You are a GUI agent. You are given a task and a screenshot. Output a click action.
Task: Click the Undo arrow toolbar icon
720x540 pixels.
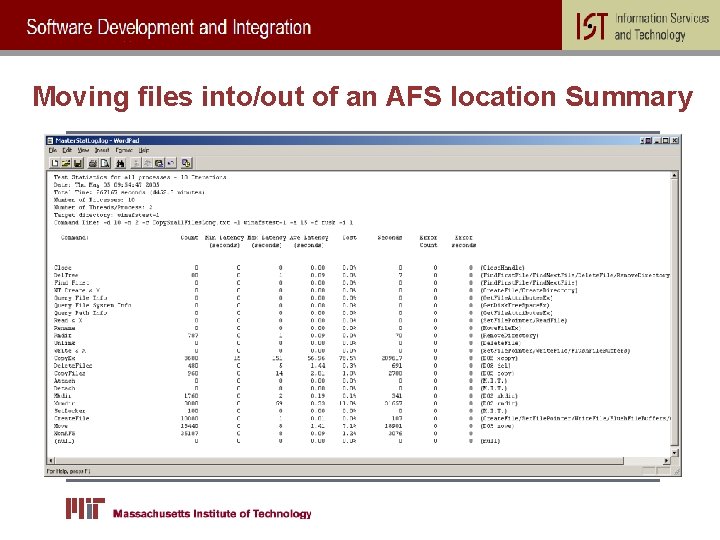click(x=170, y=163)
